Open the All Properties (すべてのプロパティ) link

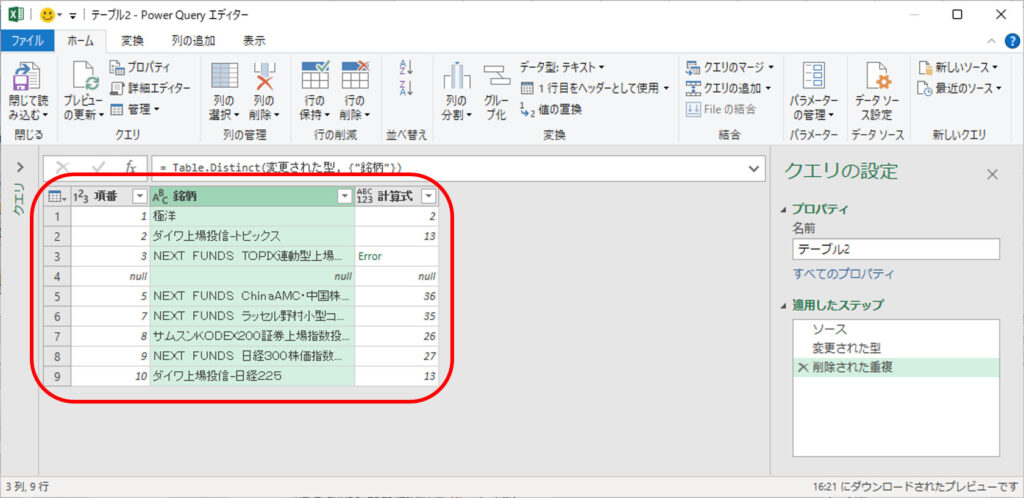pos(843,273)
